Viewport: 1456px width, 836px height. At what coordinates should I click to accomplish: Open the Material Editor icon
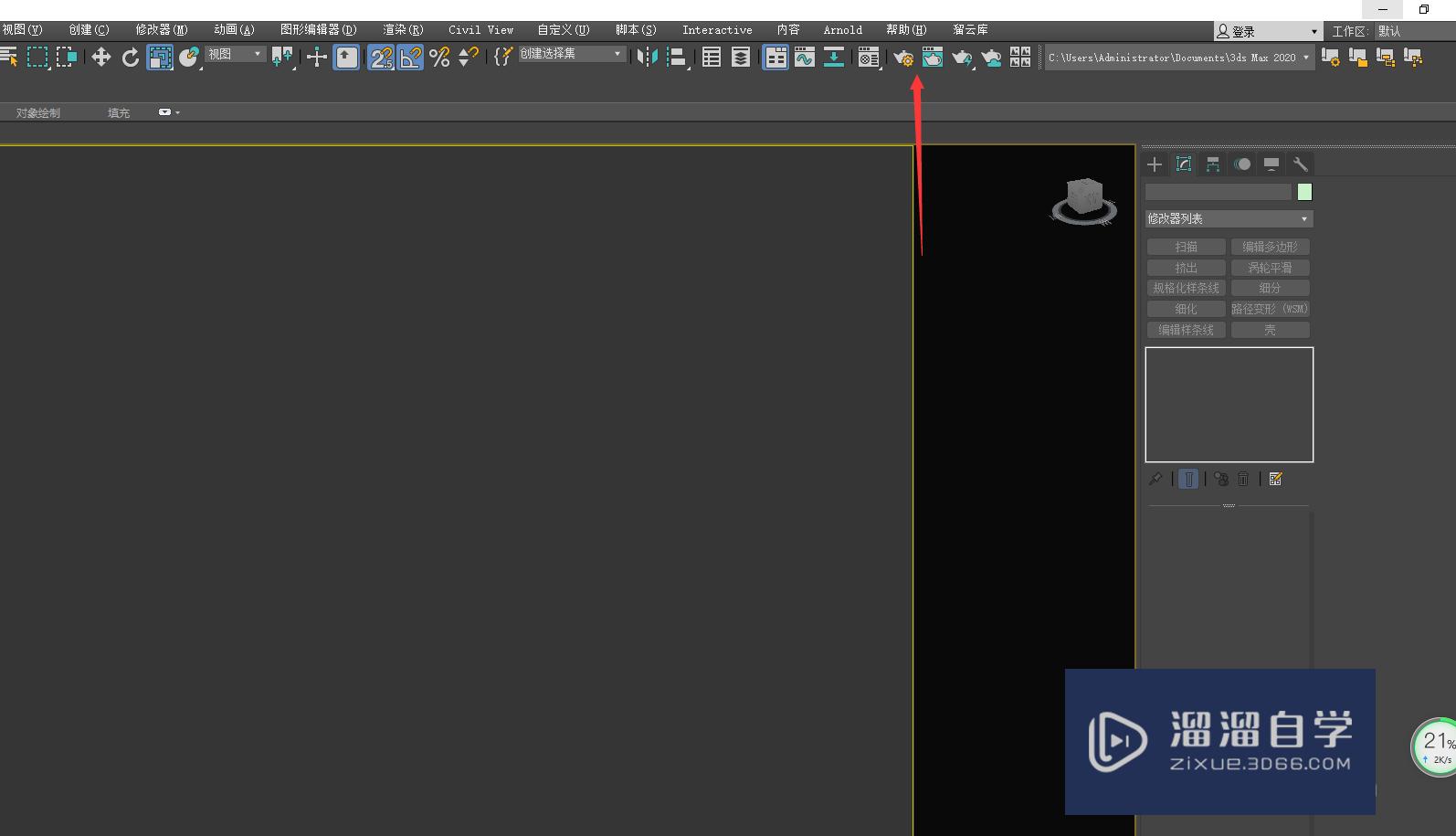point(869,58)
